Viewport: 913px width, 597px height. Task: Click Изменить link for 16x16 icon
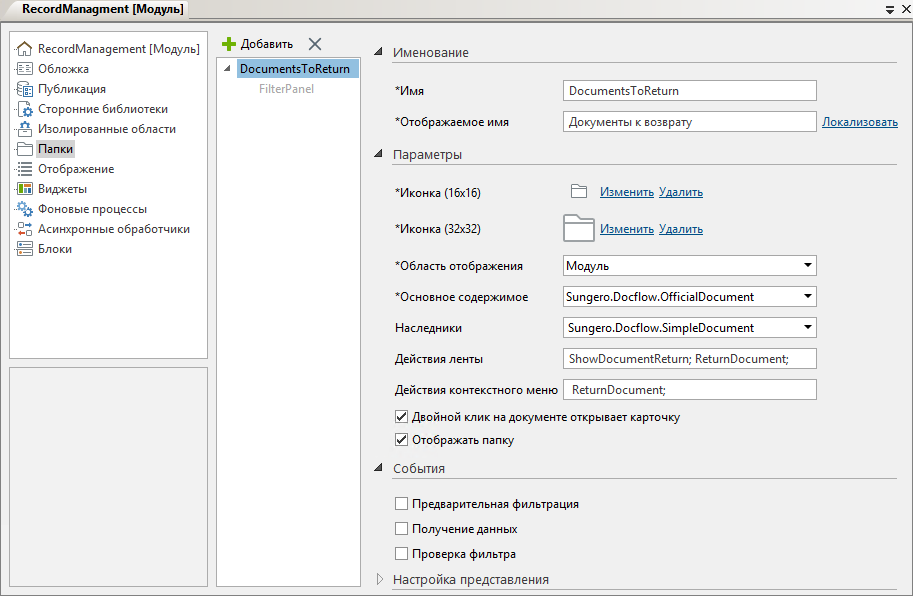(x=626, y=192)
